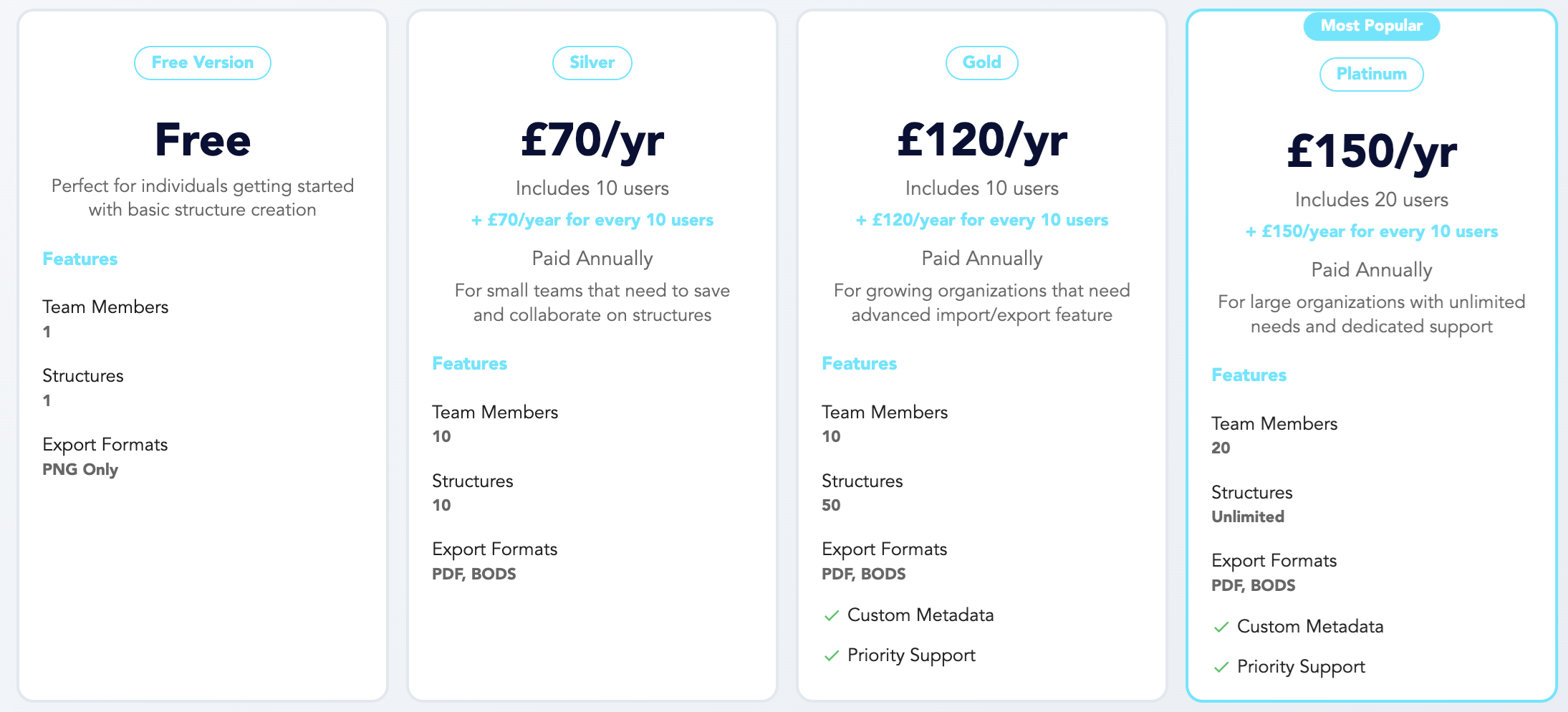
Task: Choose the Platinum plan badge
Action: [1371, 74]
